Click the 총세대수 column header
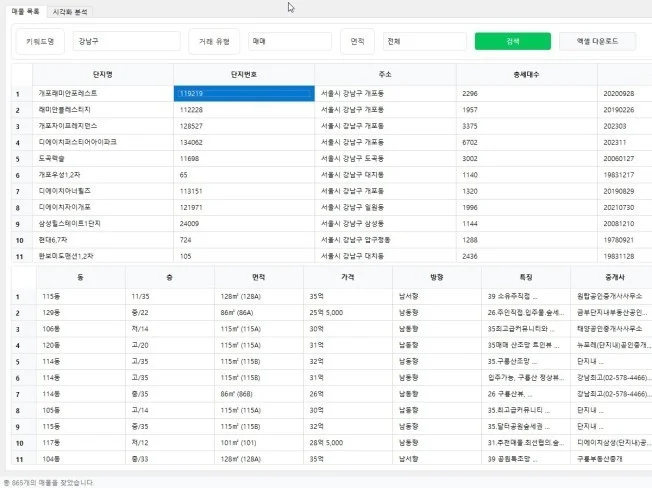This screenshot has width=652, height=488. [526, 74]
